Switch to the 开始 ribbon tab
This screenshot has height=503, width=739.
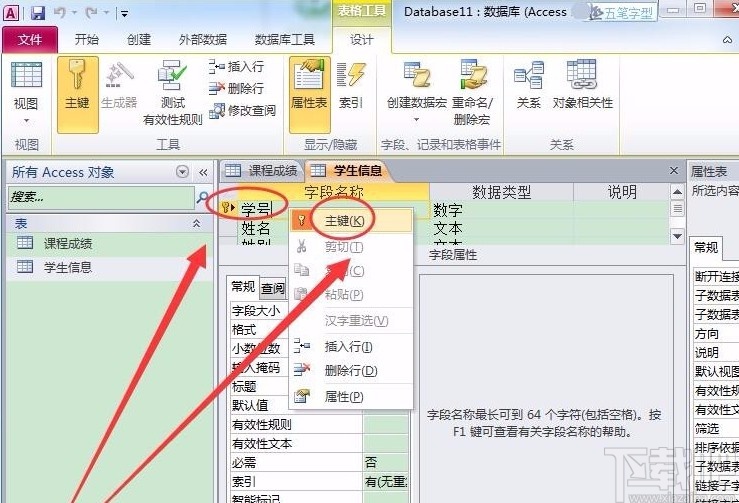pos(87,40)
